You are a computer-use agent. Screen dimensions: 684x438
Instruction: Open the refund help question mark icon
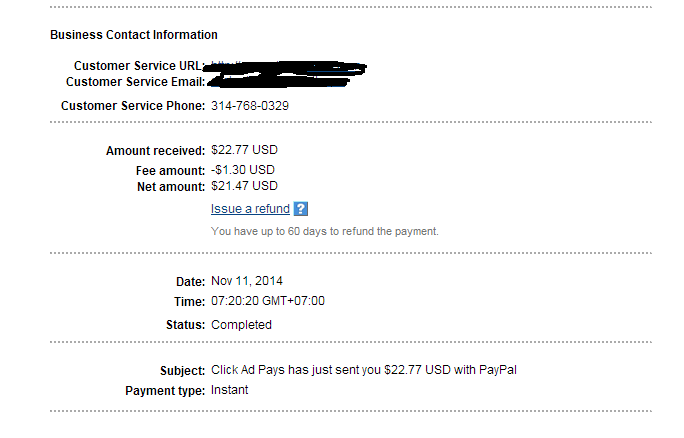pyautogui.click(x=301, y=209)
